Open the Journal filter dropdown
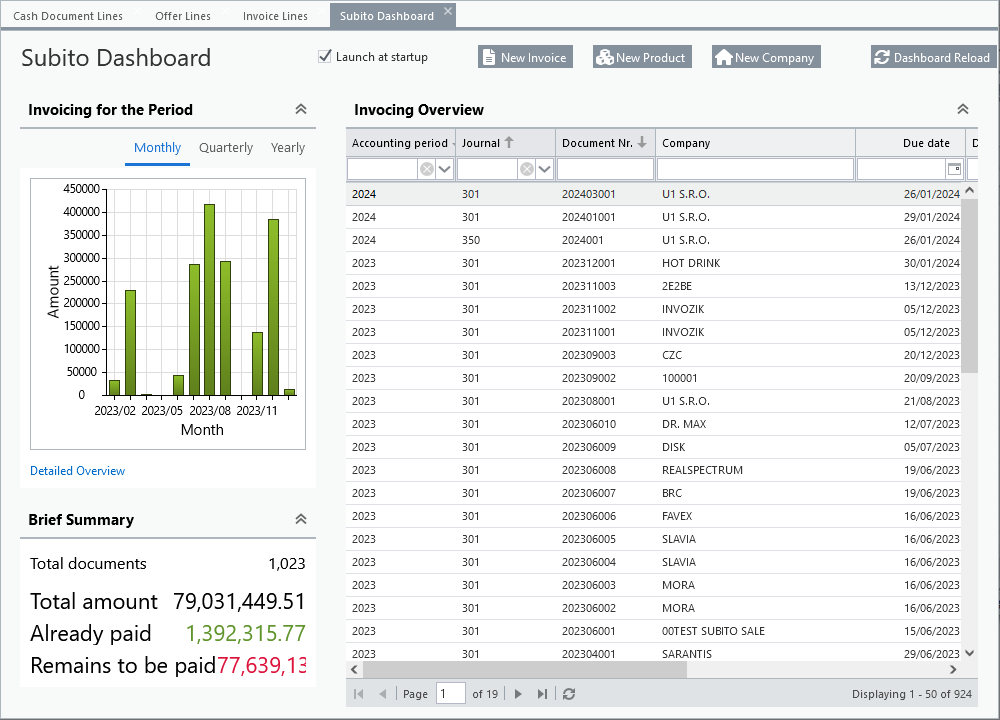Screen dimensions: 1000x720 [x=544, y=169]
